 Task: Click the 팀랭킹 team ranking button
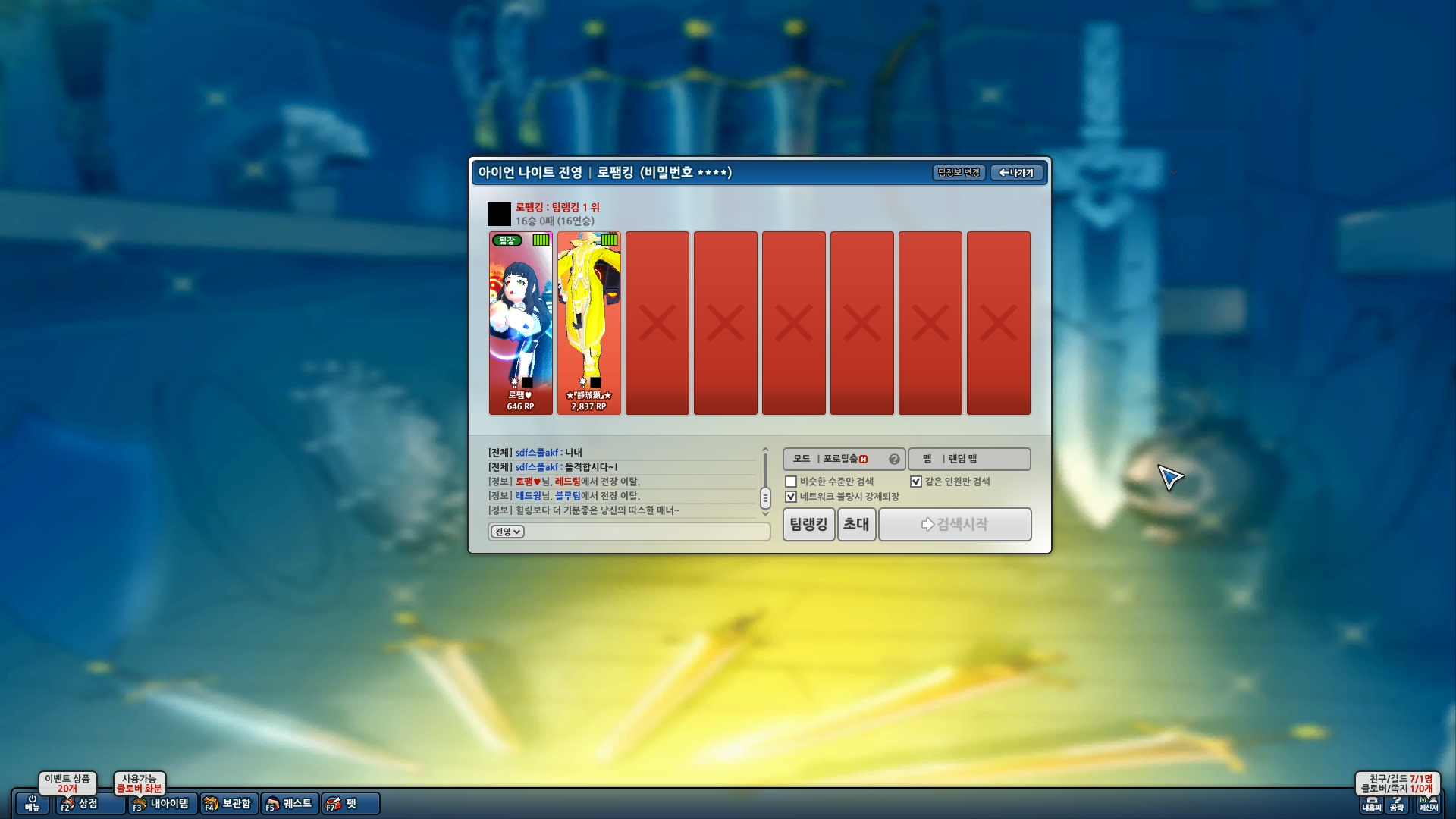(808, 524)
